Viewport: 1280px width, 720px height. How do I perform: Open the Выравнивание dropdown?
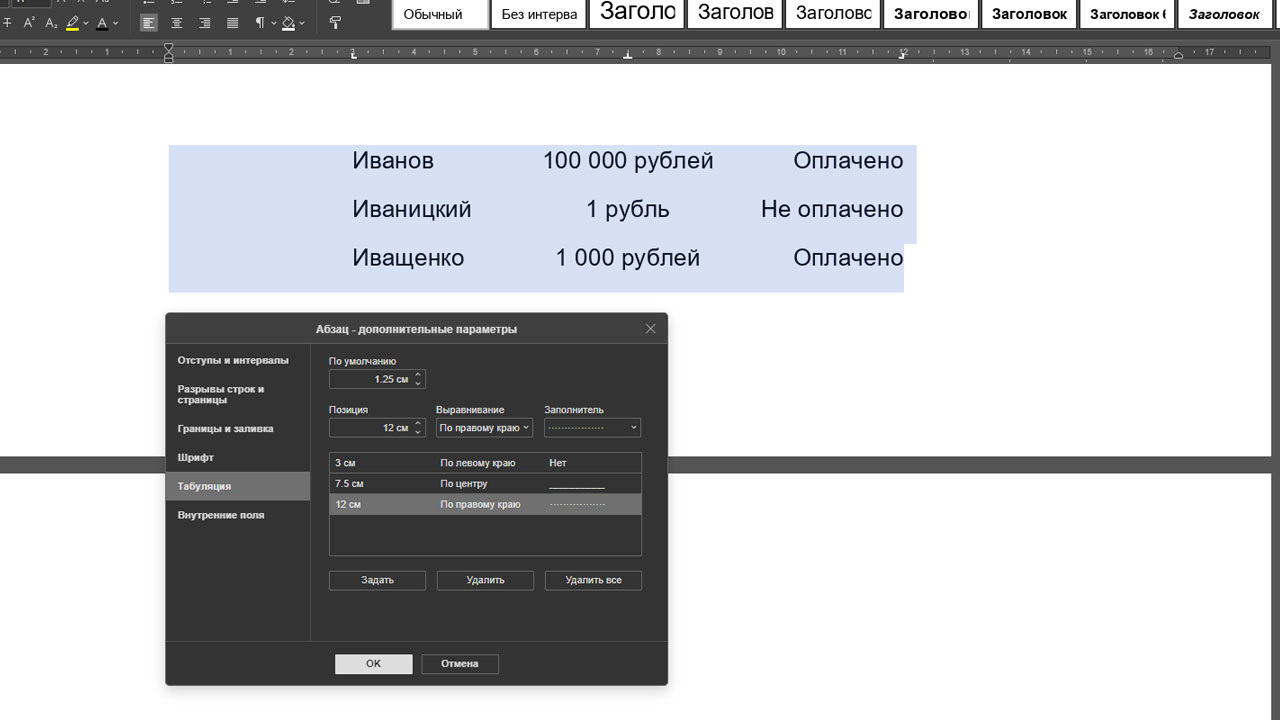484,428
